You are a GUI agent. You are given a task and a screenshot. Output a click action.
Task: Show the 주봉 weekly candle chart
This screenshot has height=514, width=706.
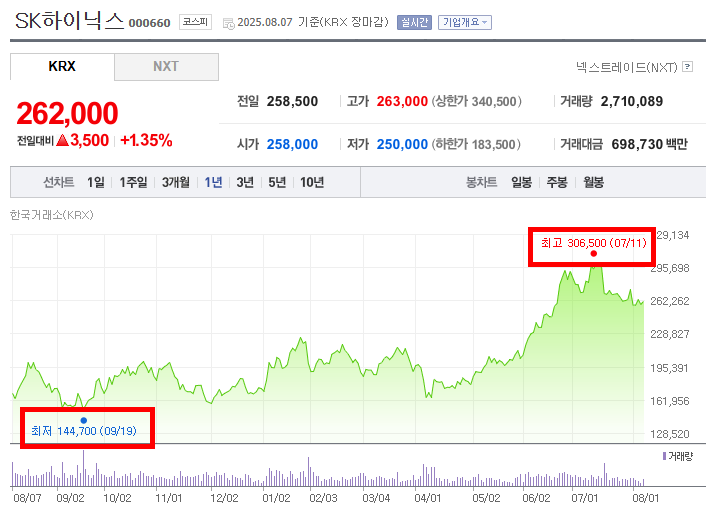pyautogui.click(x=557, y=182)
